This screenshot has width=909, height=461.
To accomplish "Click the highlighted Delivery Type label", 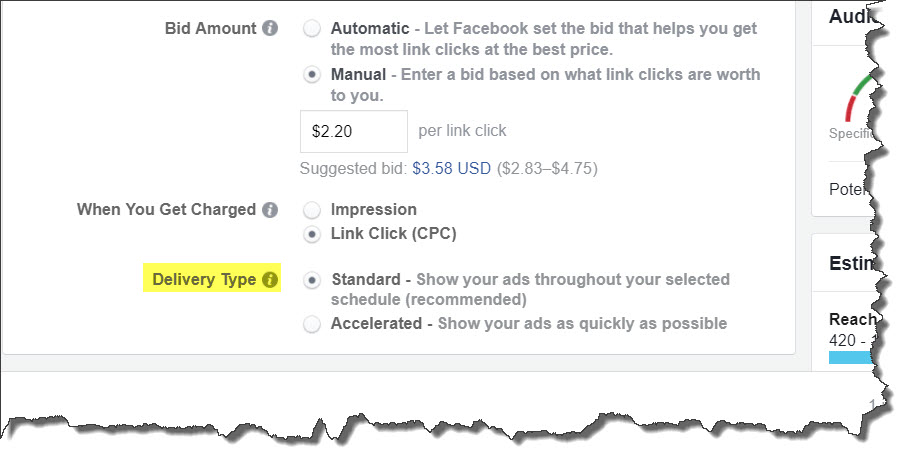I will tap(204, 279).
